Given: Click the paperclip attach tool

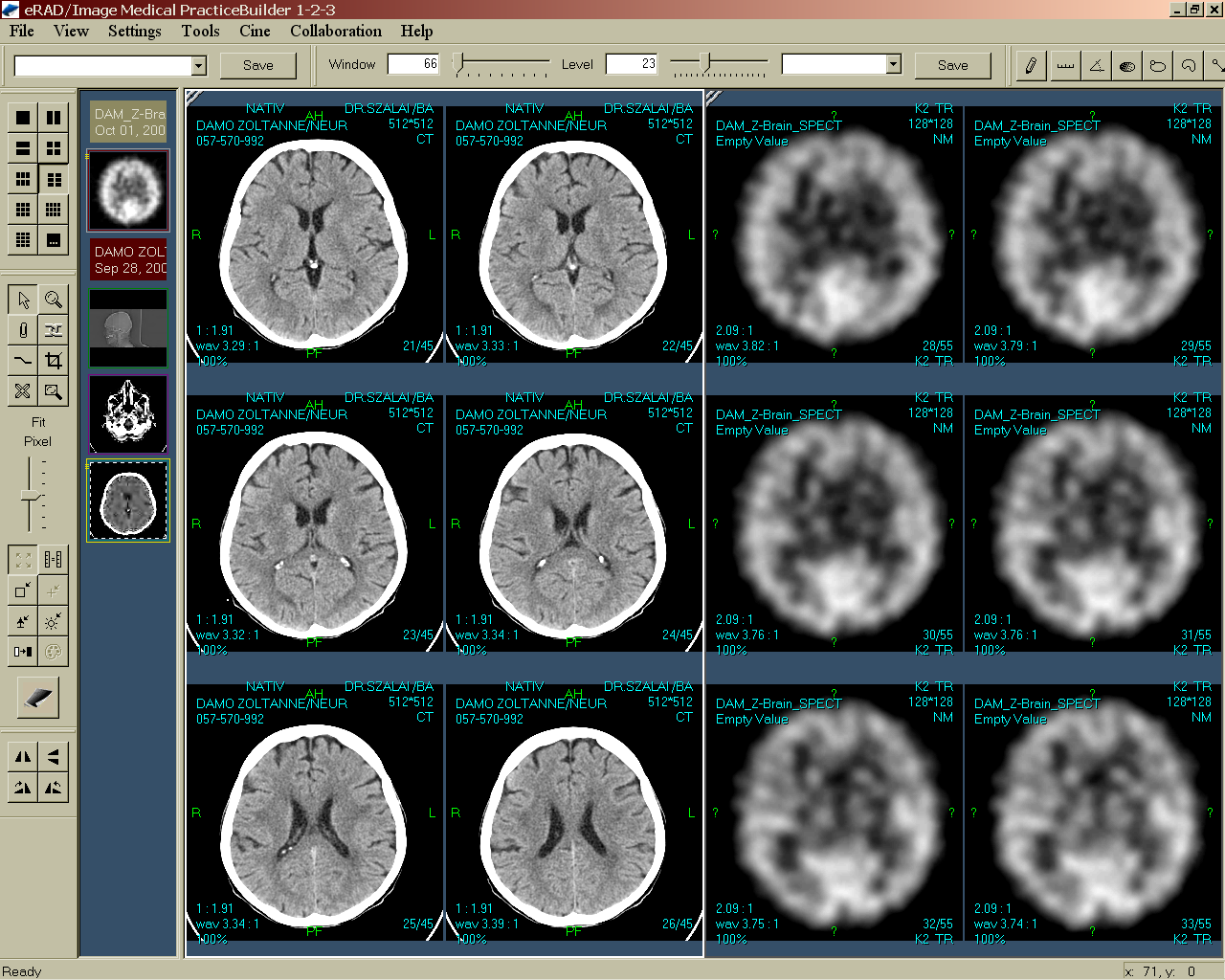Looking at the screenshot, I should [x=23, y=330].
